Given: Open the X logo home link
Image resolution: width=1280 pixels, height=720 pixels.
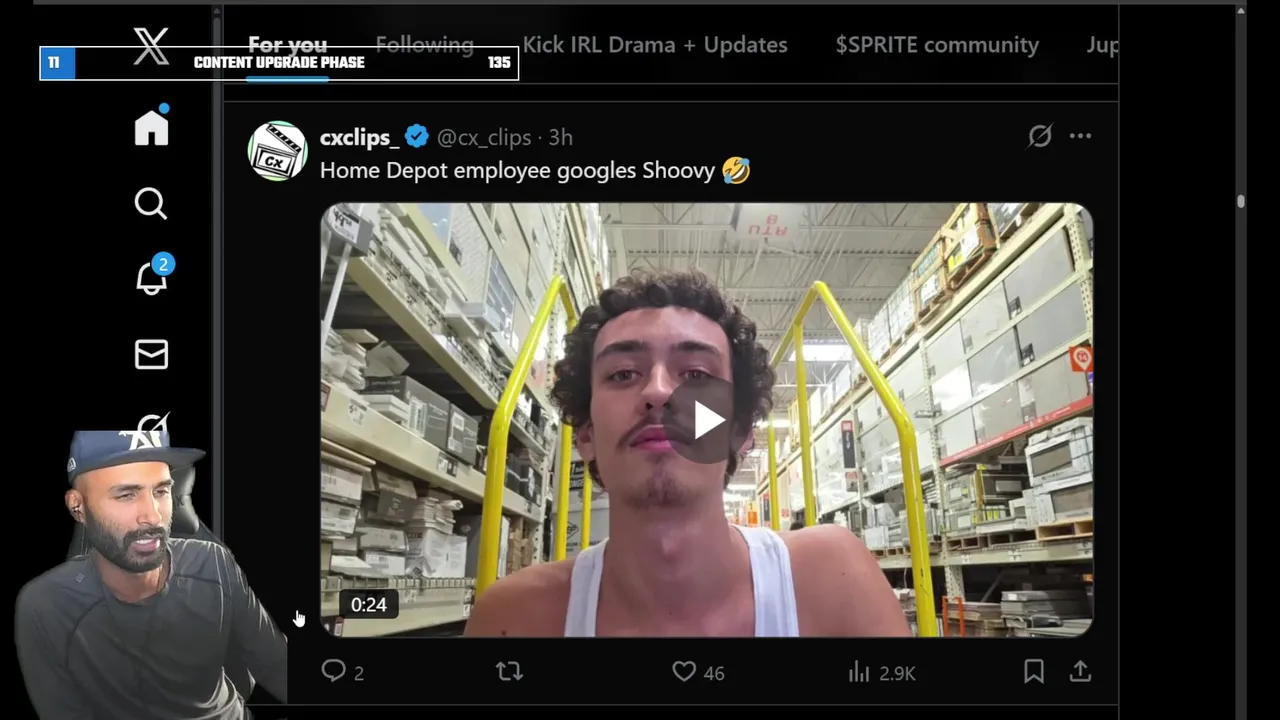Looking at the screenshot, I should [152, 46].
